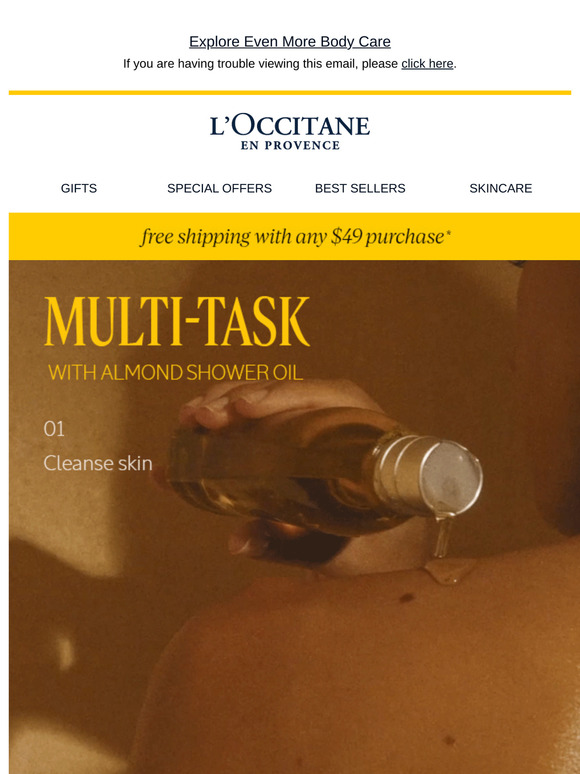
Task: Click the free shipping $49 purchase banner
Action: pos(294,236)
